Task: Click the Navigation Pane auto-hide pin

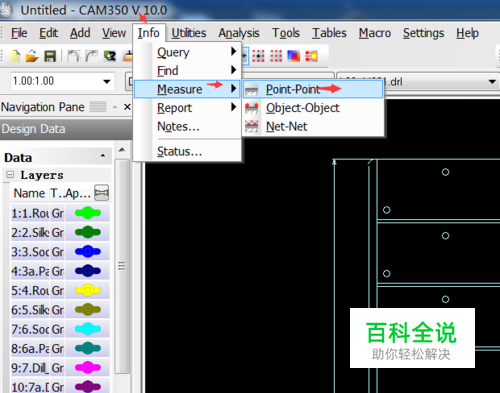Action: point(115,107)
